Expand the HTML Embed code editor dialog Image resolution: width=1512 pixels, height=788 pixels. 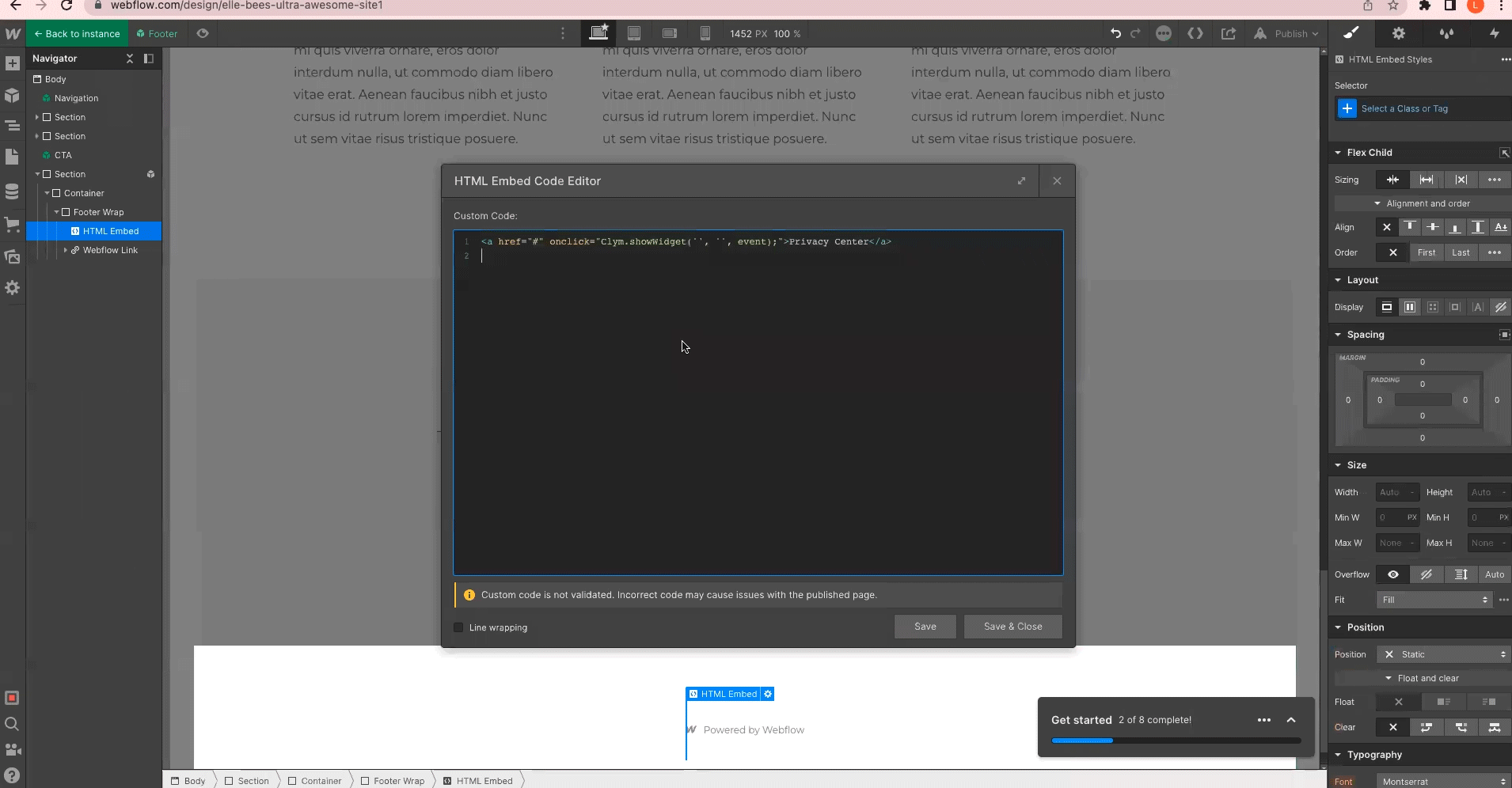(x=1022, y=181)
